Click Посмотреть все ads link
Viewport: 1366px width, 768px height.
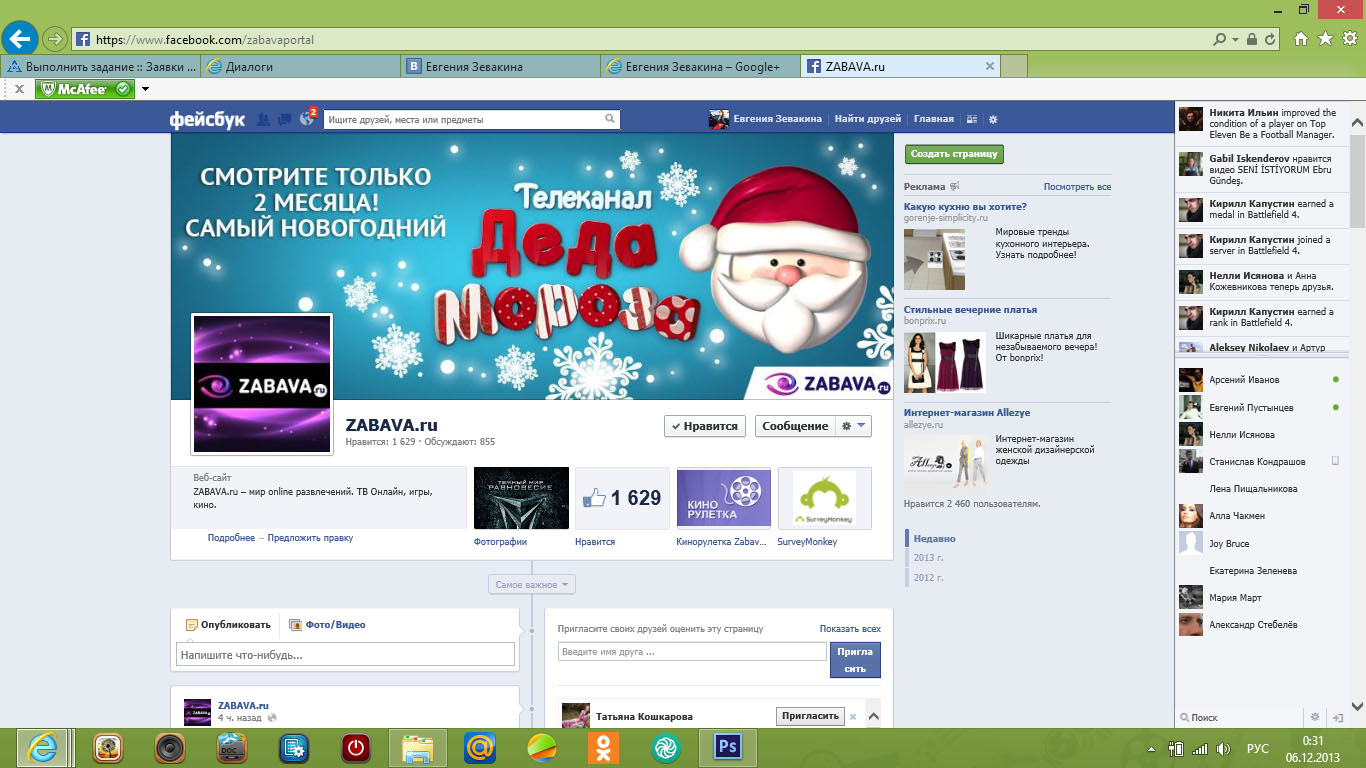(x=1077, y=187)
